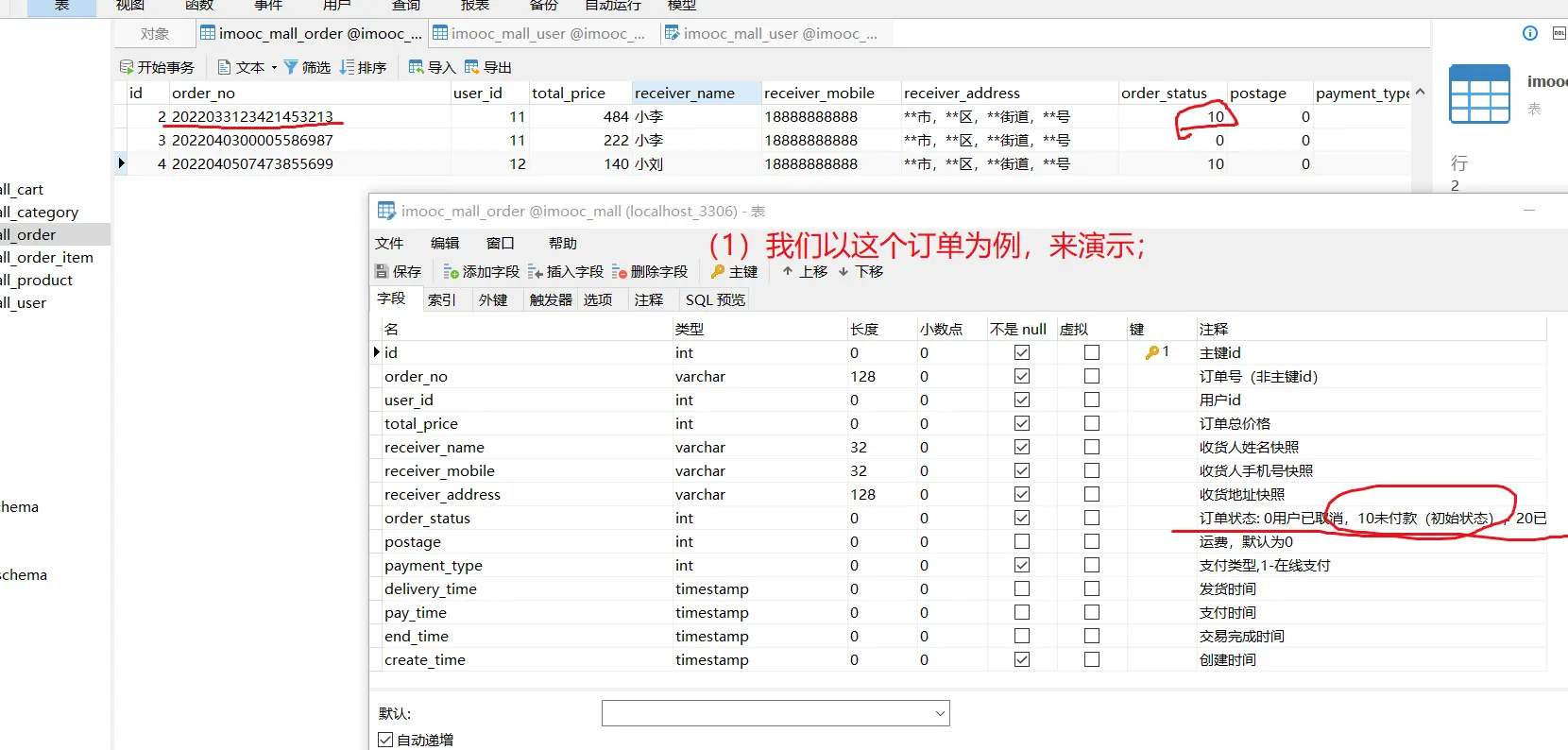Click the Sort (排序) button
The image size is (1568, 750).
click(363, 67)
